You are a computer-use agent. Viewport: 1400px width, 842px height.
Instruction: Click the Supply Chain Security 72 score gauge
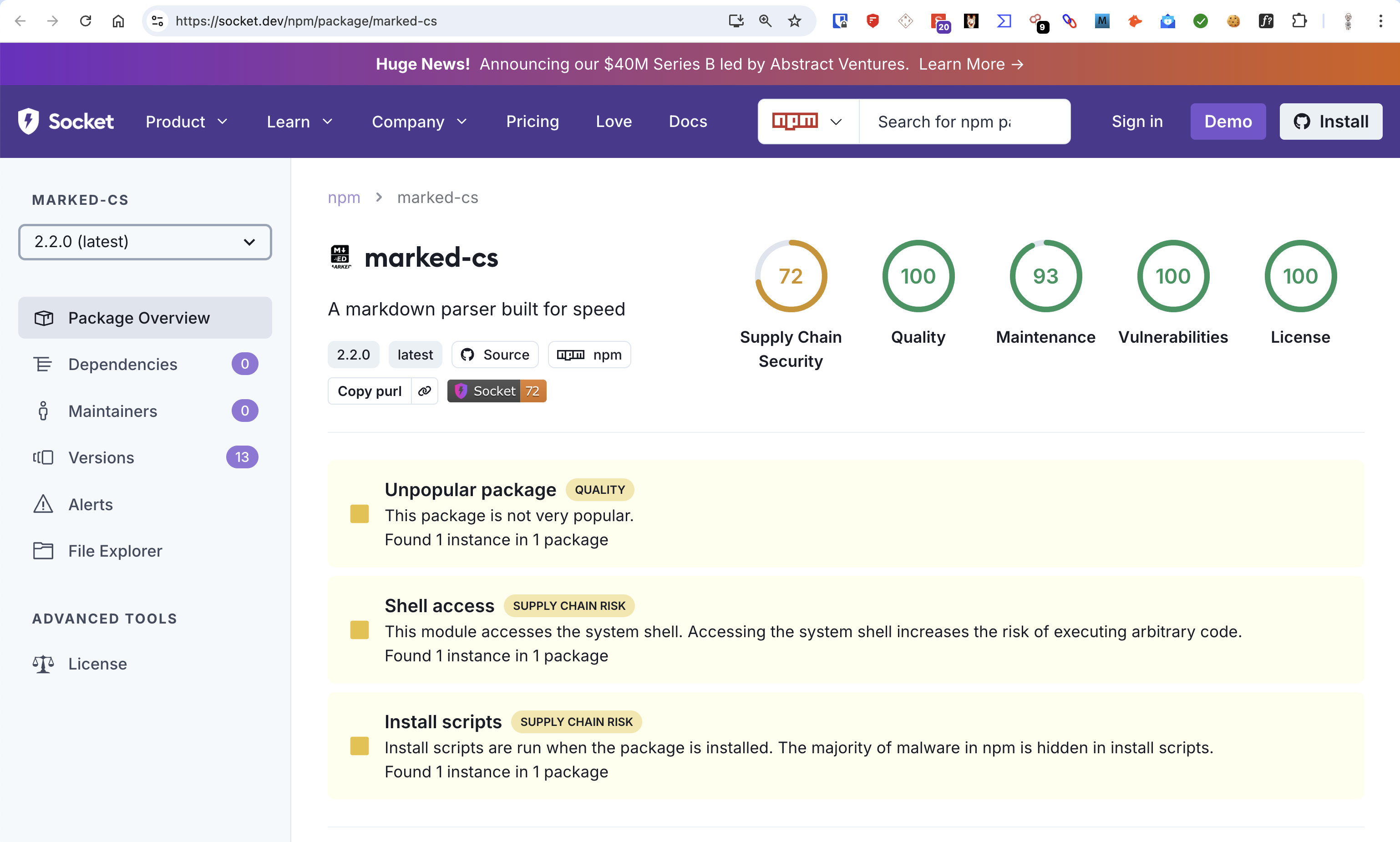pos(791,276)
